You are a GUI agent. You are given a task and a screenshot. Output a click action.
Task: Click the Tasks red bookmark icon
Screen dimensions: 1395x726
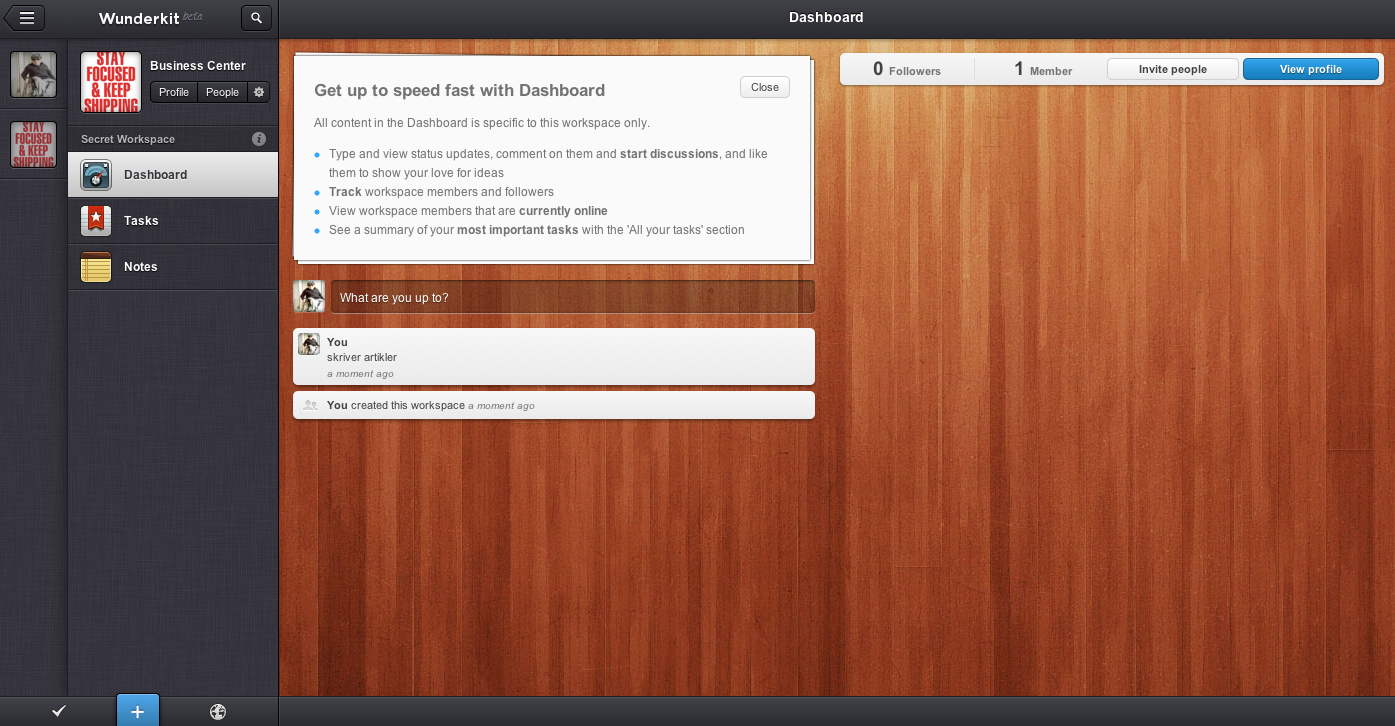pyautogui.click(x=96, y=221)
